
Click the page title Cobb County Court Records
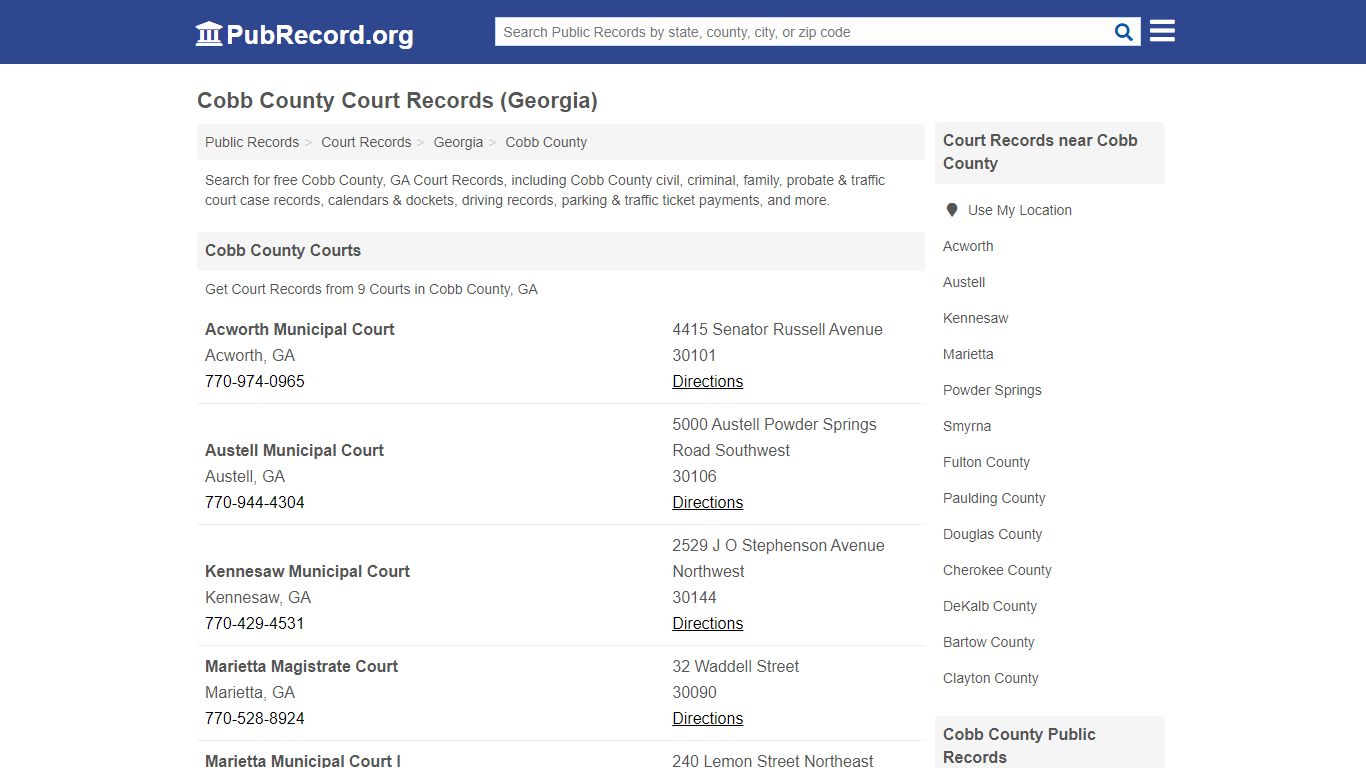pyautogui.click(x=397, y=101)
